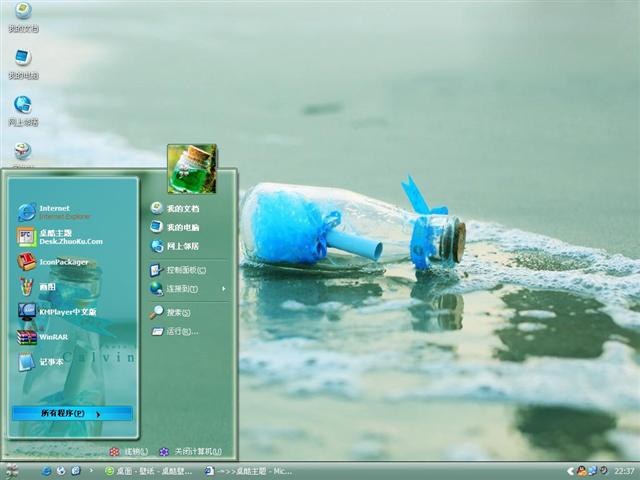This screenshot has width=640, height=480.
Task: Open WinRAR from the pinned programs
Action: click(x=42, y=337)
